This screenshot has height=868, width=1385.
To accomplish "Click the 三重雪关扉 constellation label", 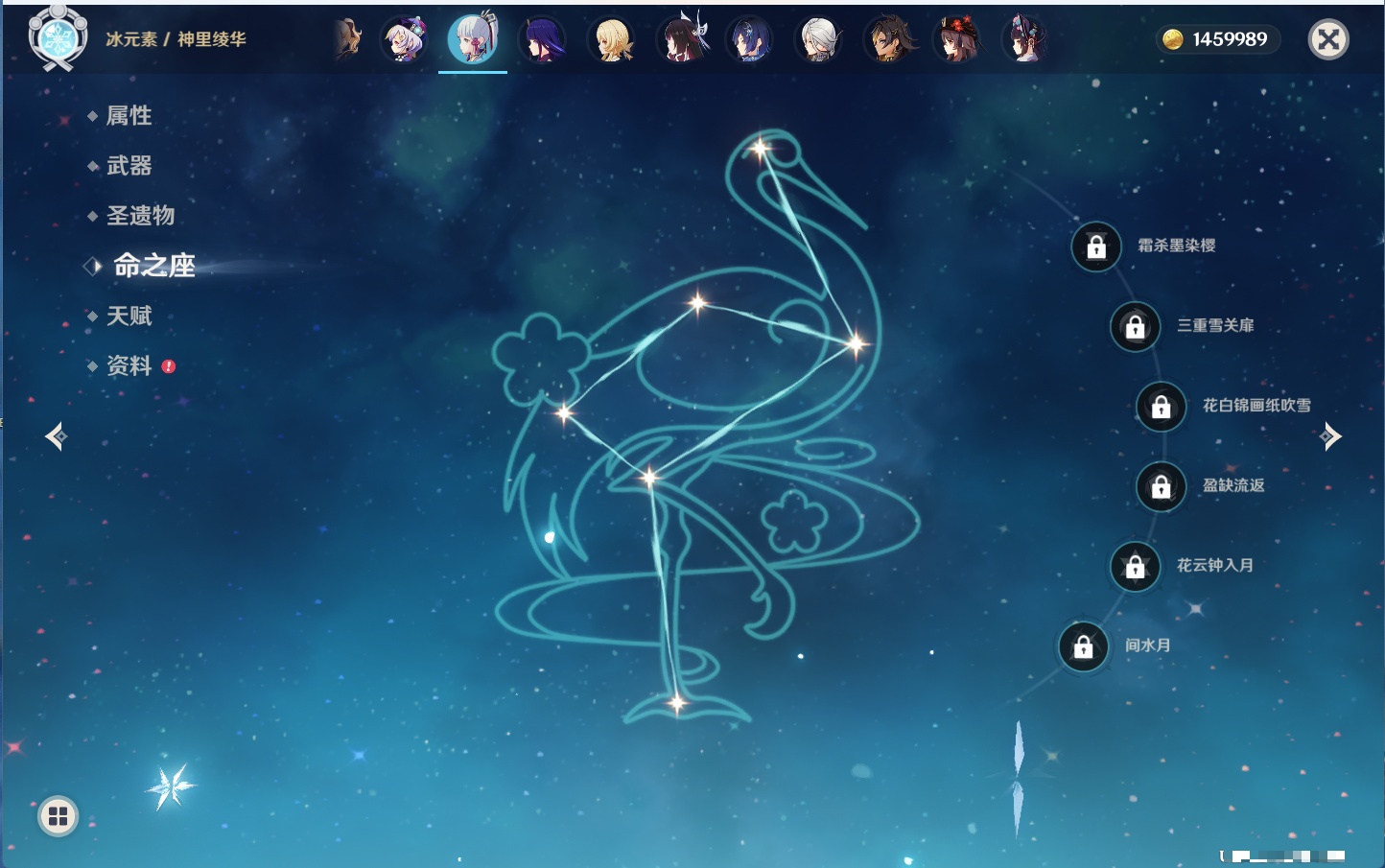I will click(x=1215, y=325).
